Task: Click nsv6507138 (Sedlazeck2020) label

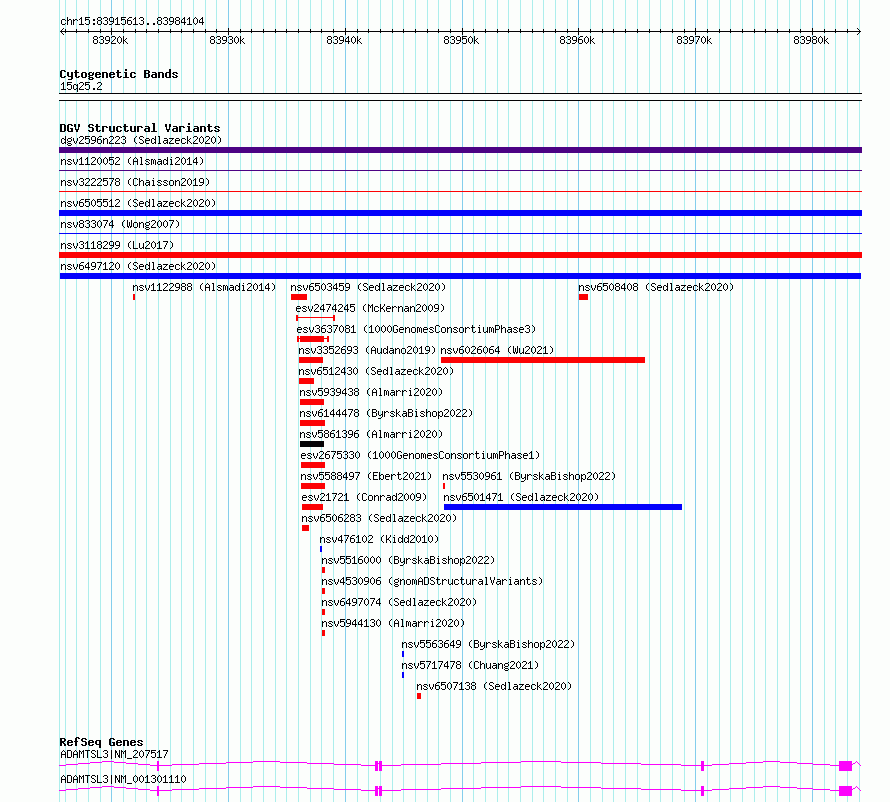Action: pyautogui.click(x=494, y=686)
